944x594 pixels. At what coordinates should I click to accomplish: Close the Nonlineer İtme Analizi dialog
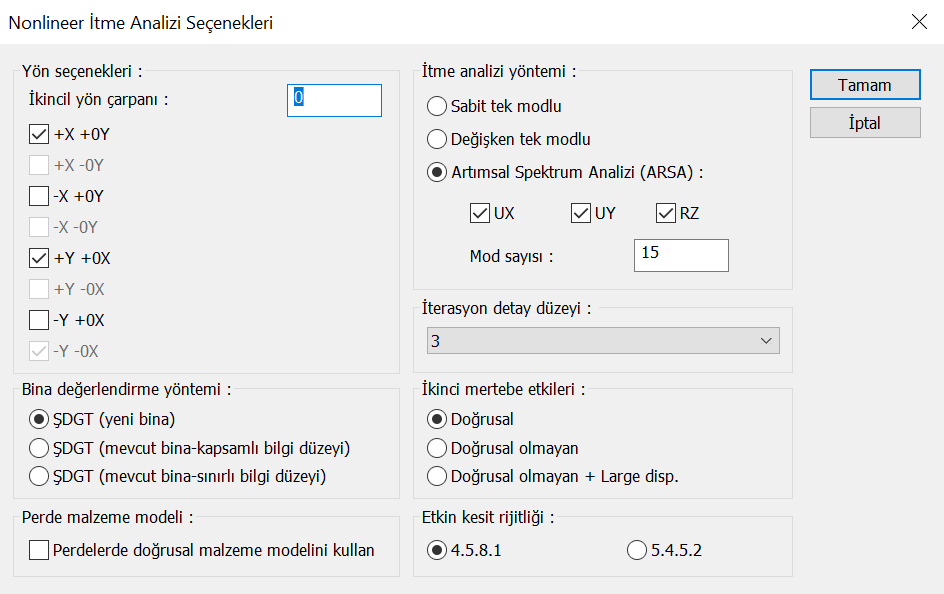[919, 22]
